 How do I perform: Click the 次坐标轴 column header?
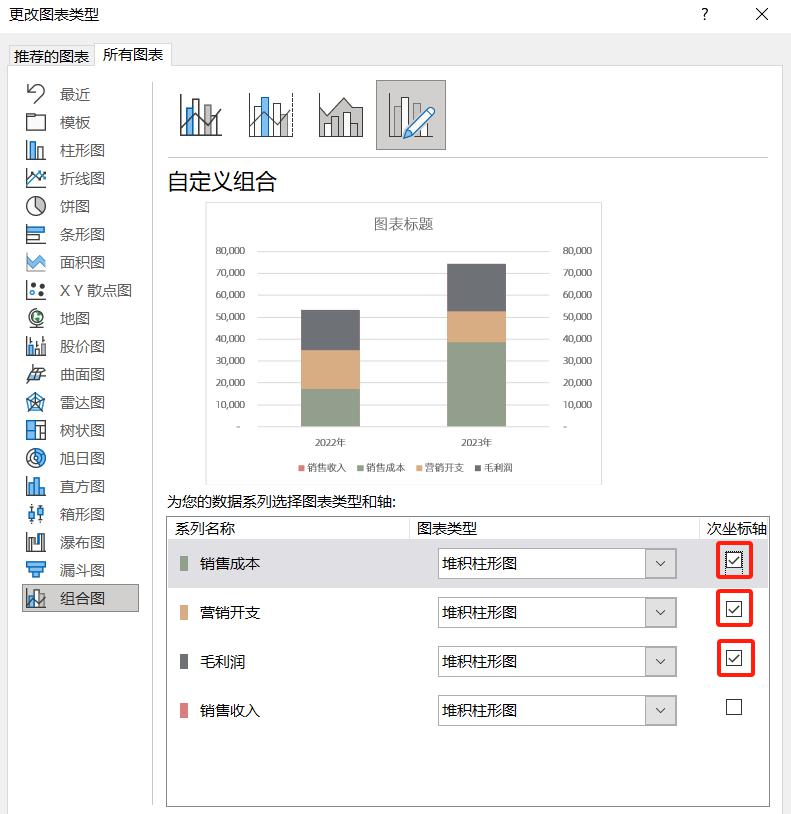coord(737,528)
